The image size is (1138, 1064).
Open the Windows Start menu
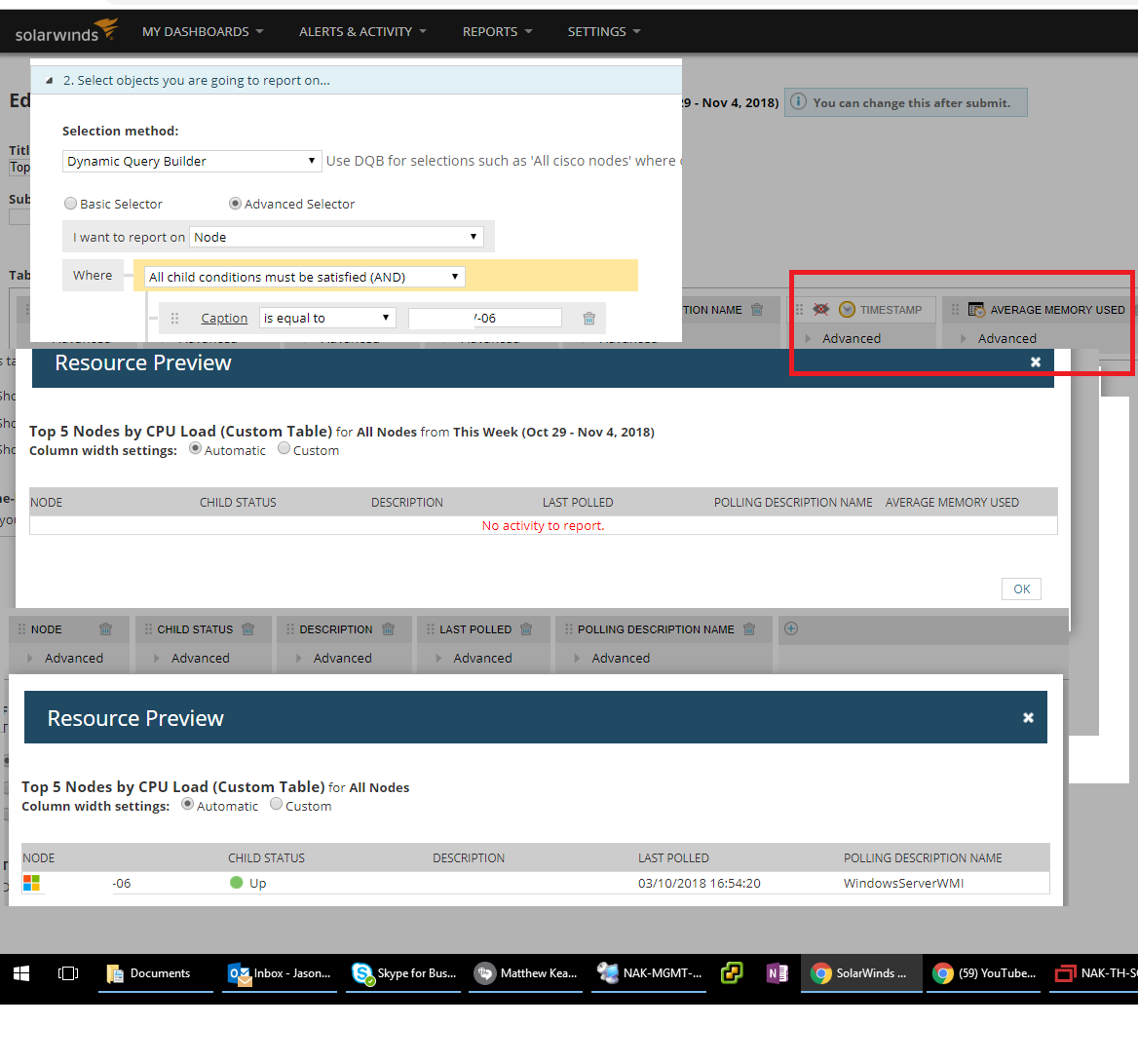click(21, 973)
